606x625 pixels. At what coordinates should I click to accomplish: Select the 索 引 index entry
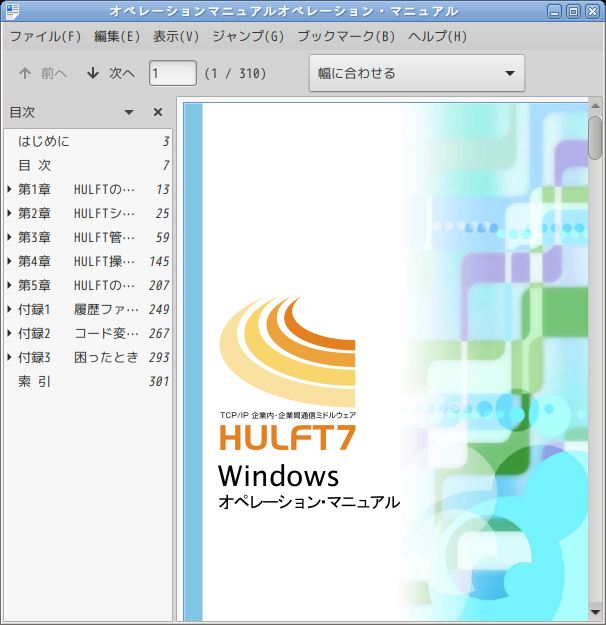pyautogui.click(x=89, y=381)
